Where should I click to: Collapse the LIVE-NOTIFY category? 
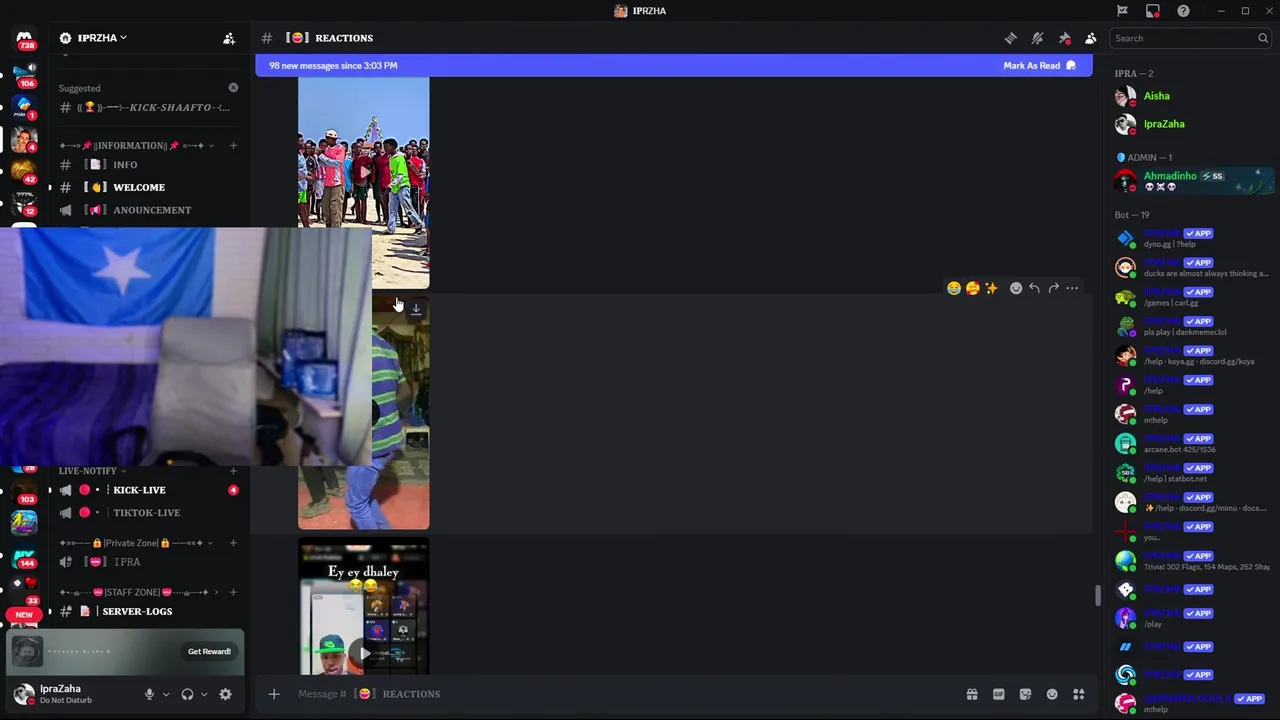click(x=92, y=471)
